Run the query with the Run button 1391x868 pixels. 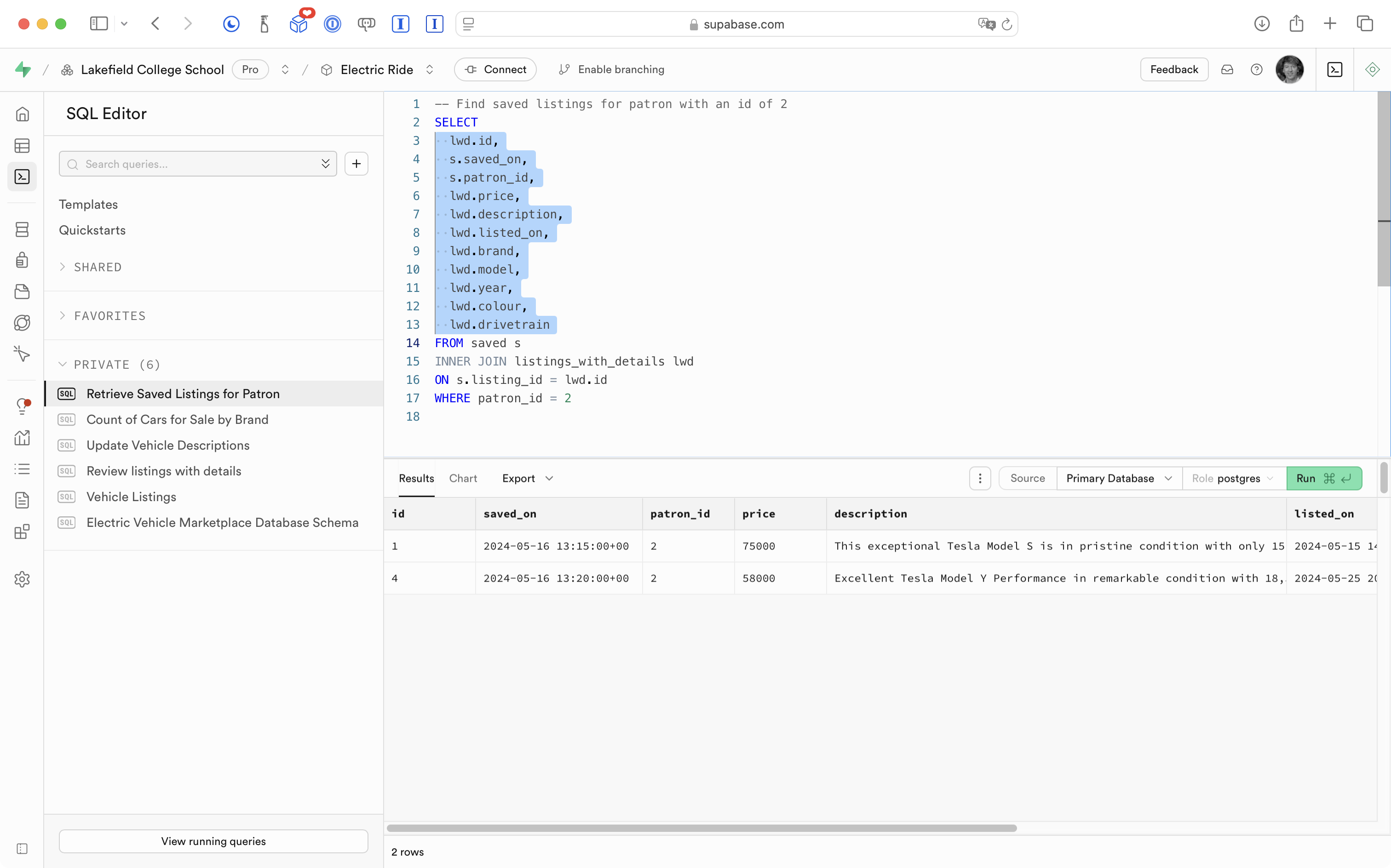(x=1323, y=478)
